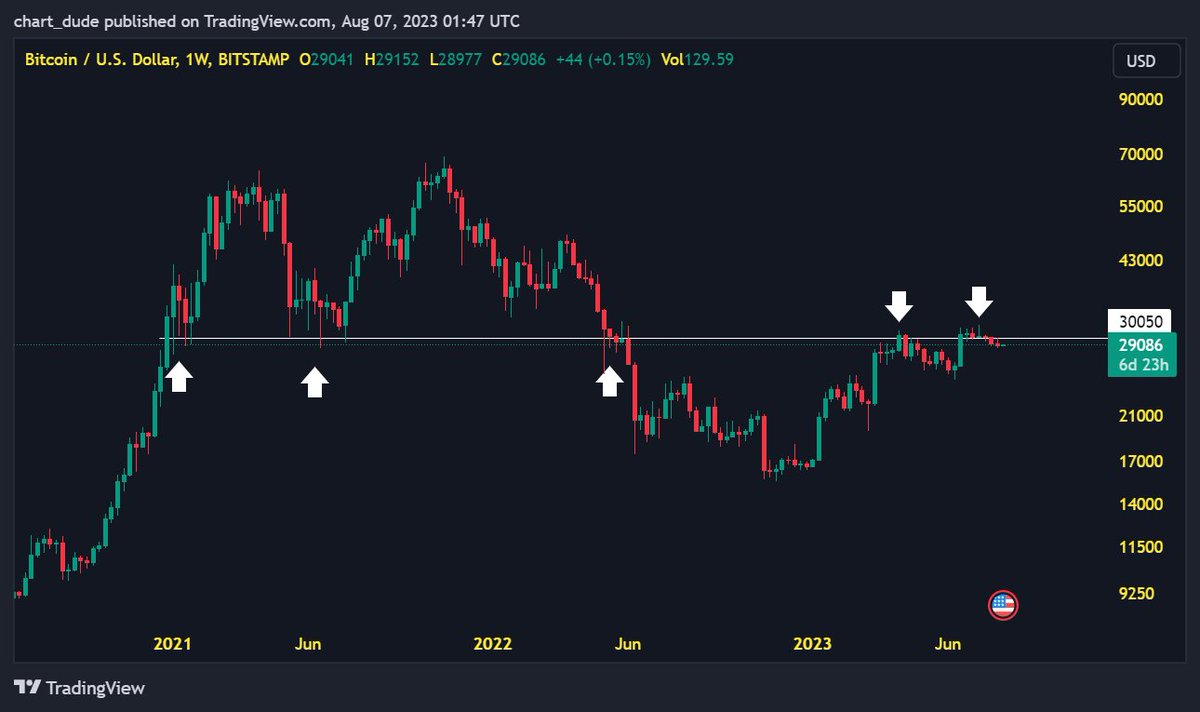Click the 11500 price scale label
Image resolution: width=1200 pixels, height=712 pixels.
1141,547
